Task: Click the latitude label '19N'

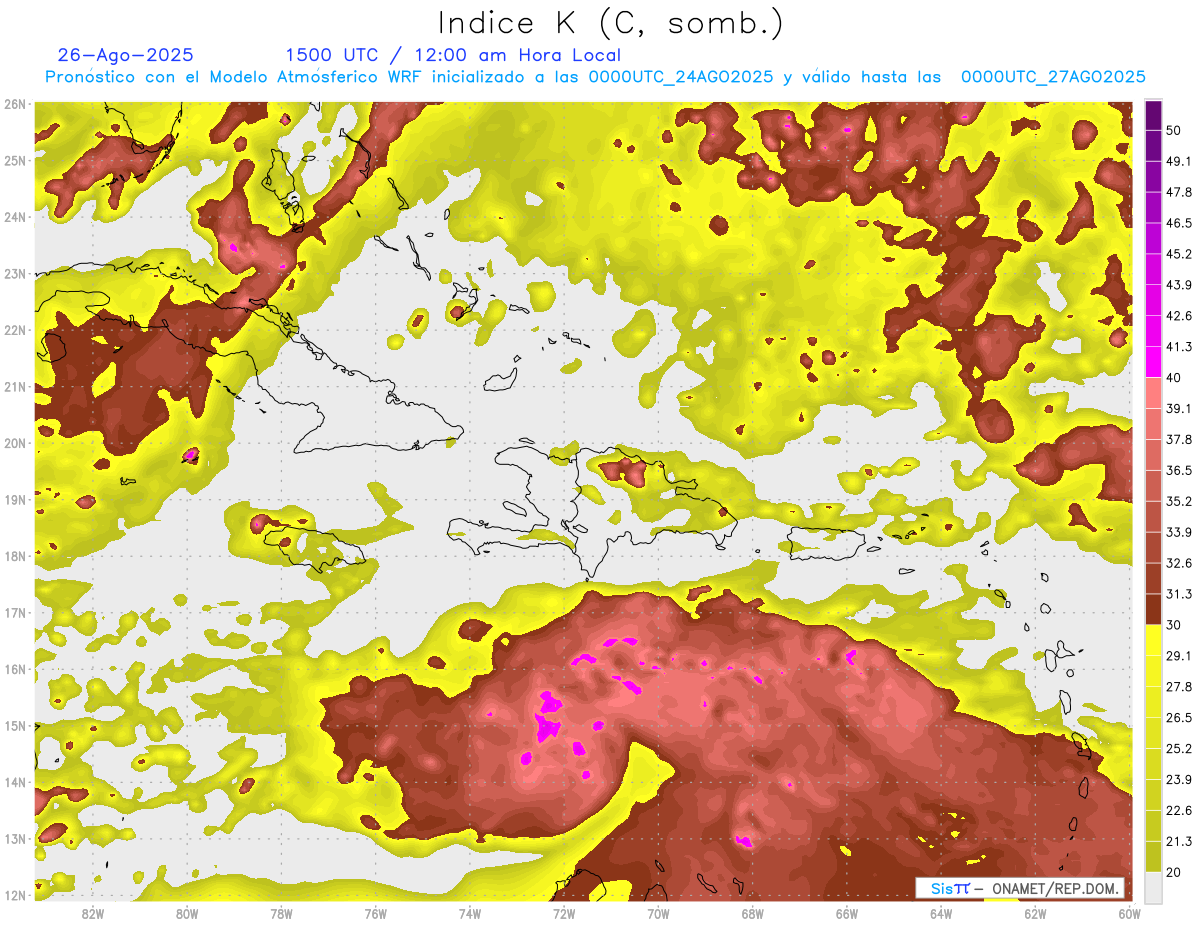Action: [15, 499]
